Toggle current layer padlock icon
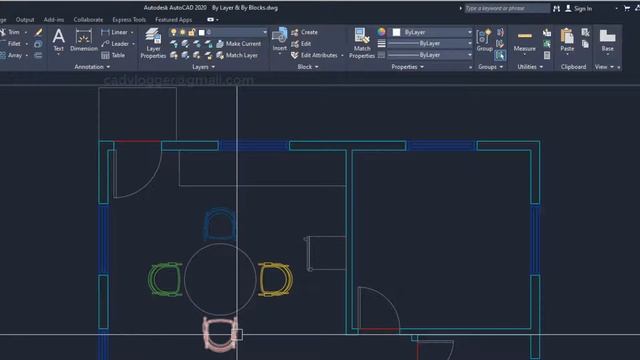The width and height of the screenshot is (640, 360). pos(191,32)
